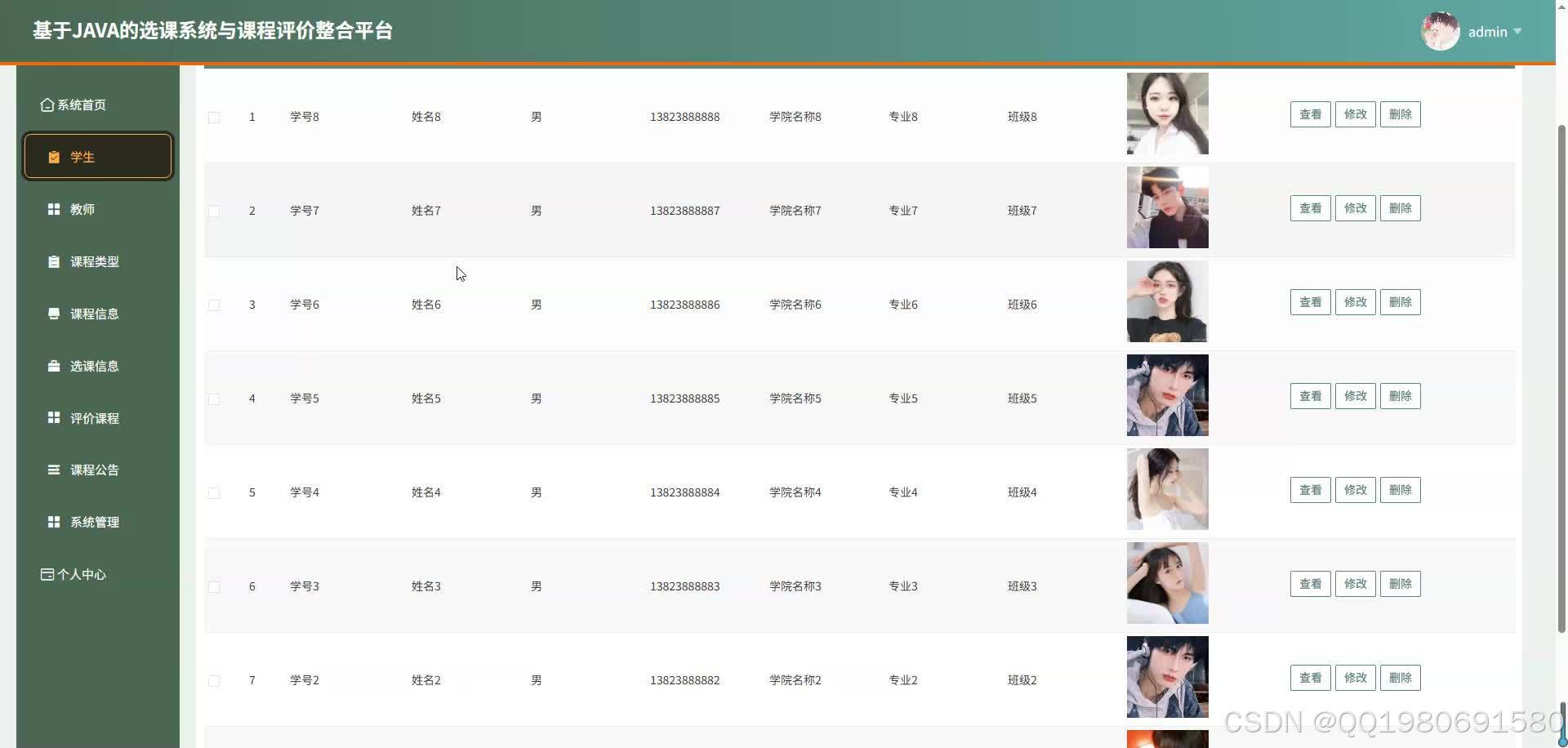
Task: Click the home icon beside 系统首页
Action: (x=47, y=105)
